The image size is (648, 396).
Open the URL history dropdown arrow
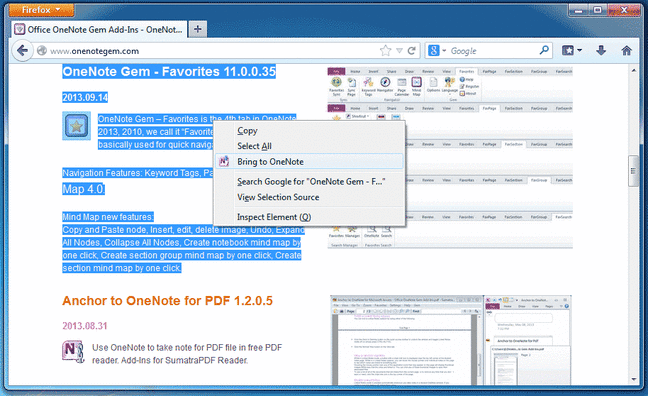click(399, 51)
